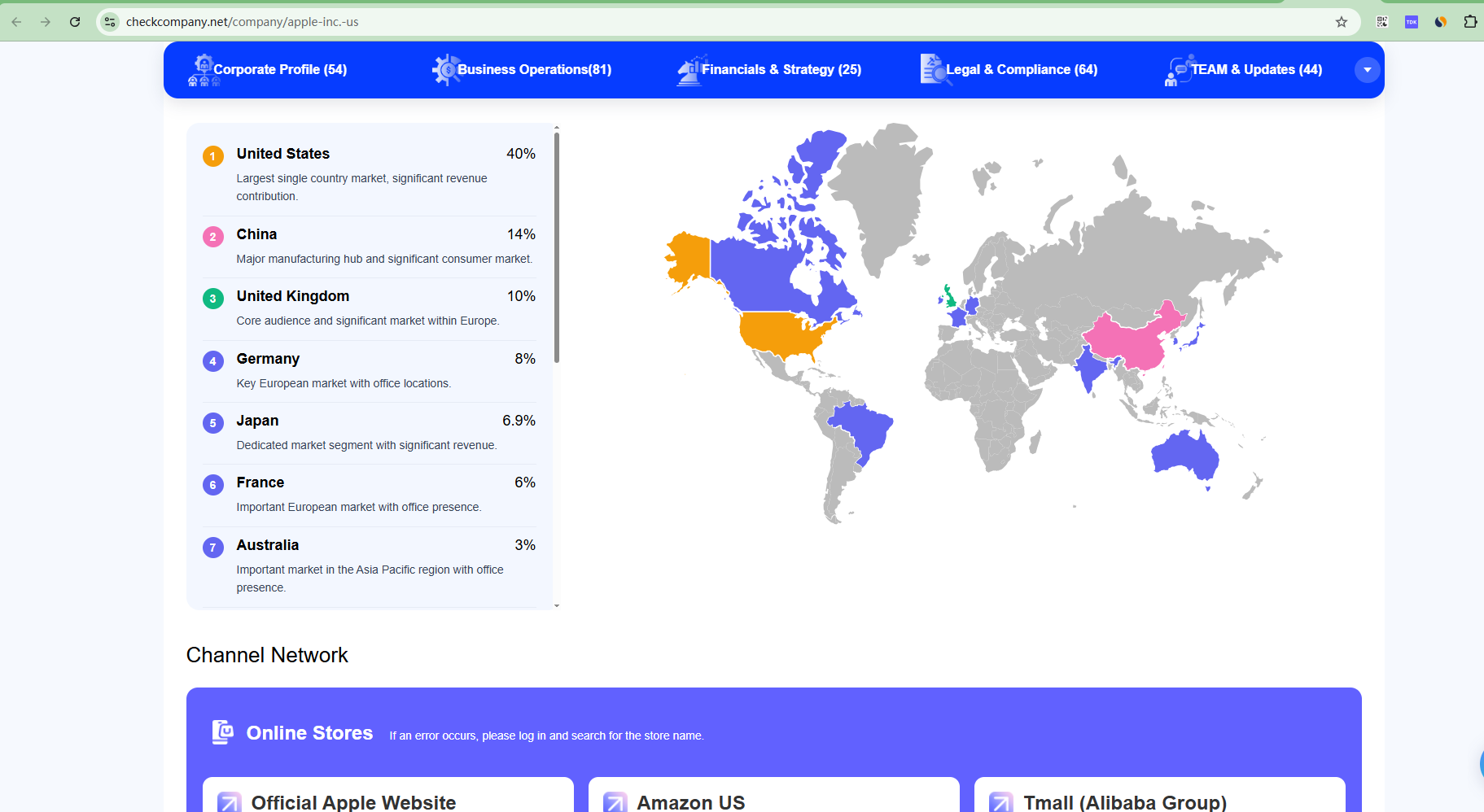Screen dimensions: 1484x812
Task: Click the Similarweb extension icon
Action: pyautogui.click(x=1441, y=22)
